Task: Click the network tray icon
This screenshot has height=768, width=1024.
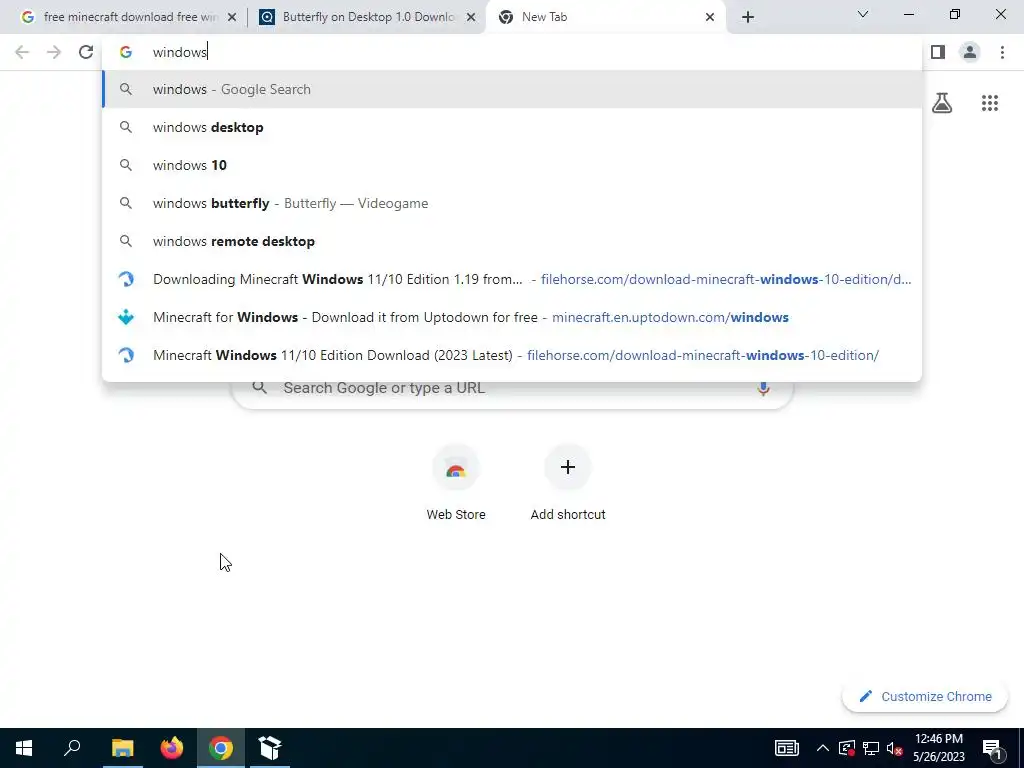Action: tap(871, 748)
